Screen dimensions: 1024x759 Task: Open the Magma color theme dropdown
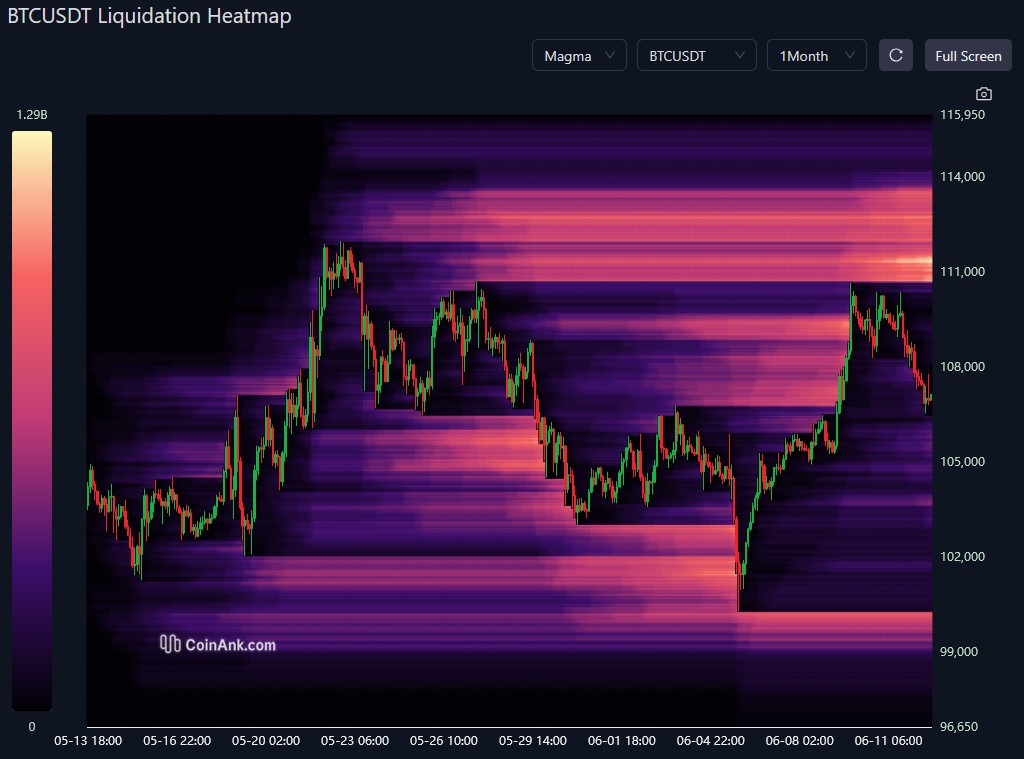coord(579,56)
